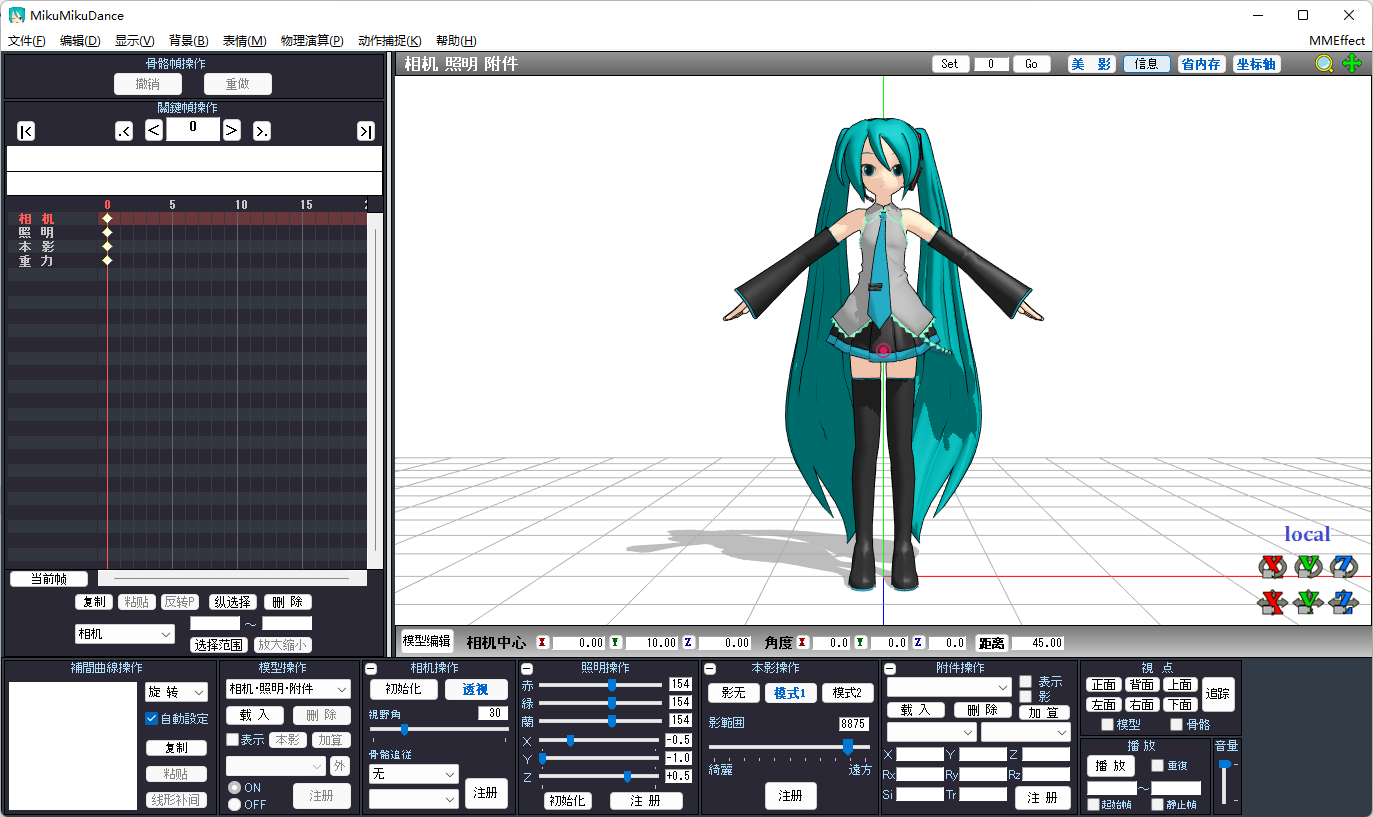Image resolution: width=1373 pixels, height=817 pixels.
Task: Jump to the first frame with |< button
Action: click(26, 131)
